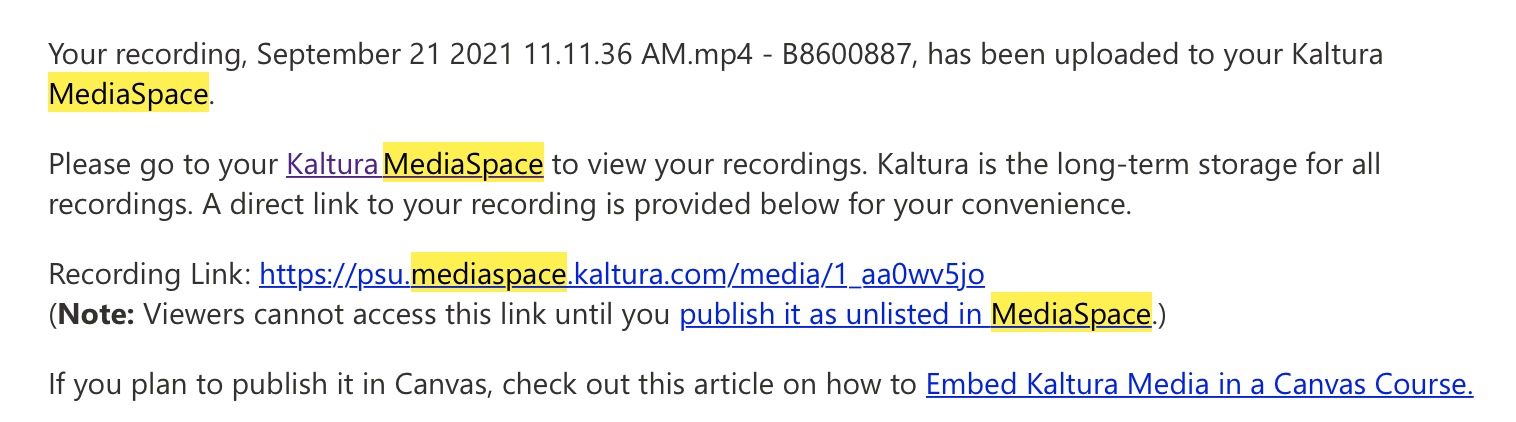
Task: Click the 'Recording Link:' label
Action: coord(149,273)
